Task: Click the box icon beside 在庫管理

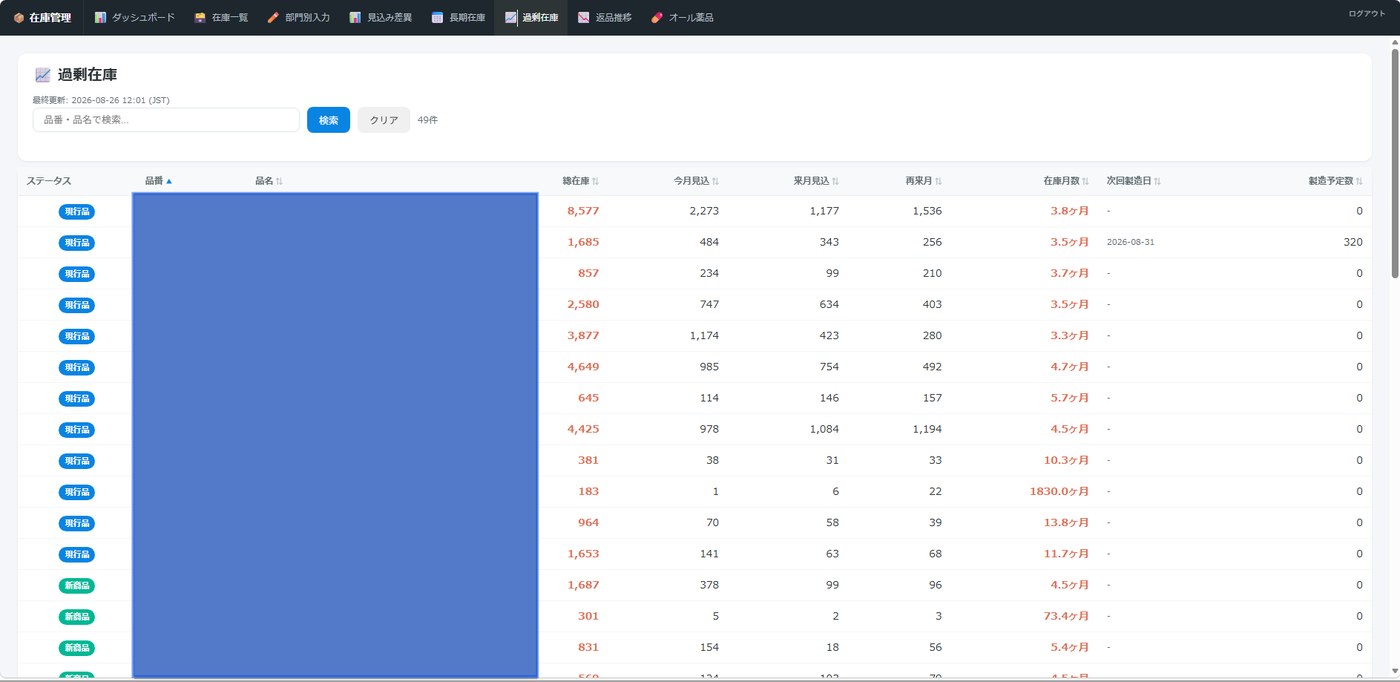Action: [18, 18]
